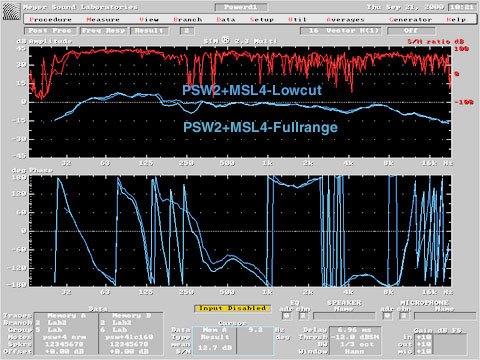Click the Meyer Sound logo icon
The image size is (480, 360).
coord(11,11)
